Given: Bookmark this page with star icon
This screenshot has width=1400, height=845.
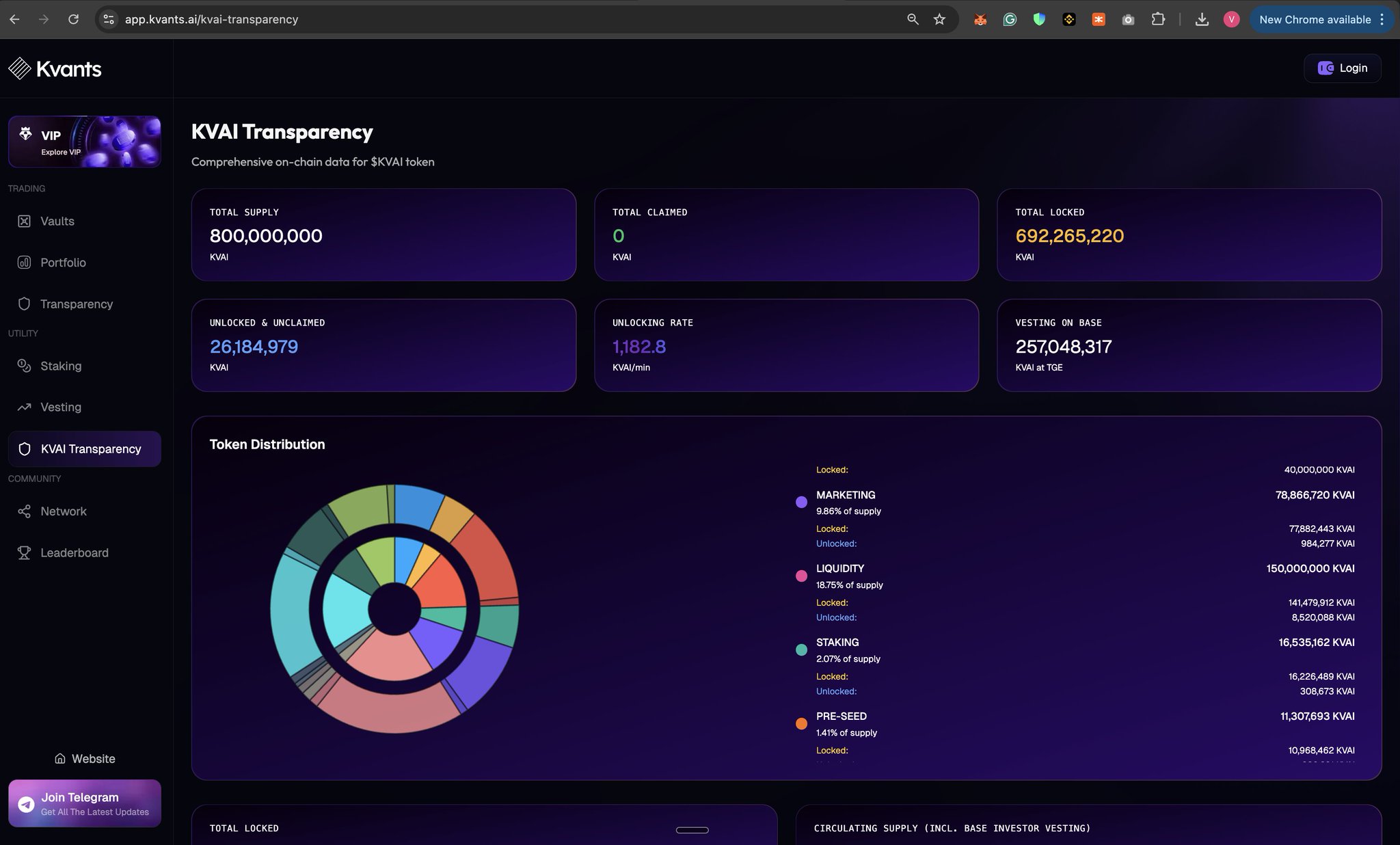Looking at the screenshot, I should click(x=939, y=19).
